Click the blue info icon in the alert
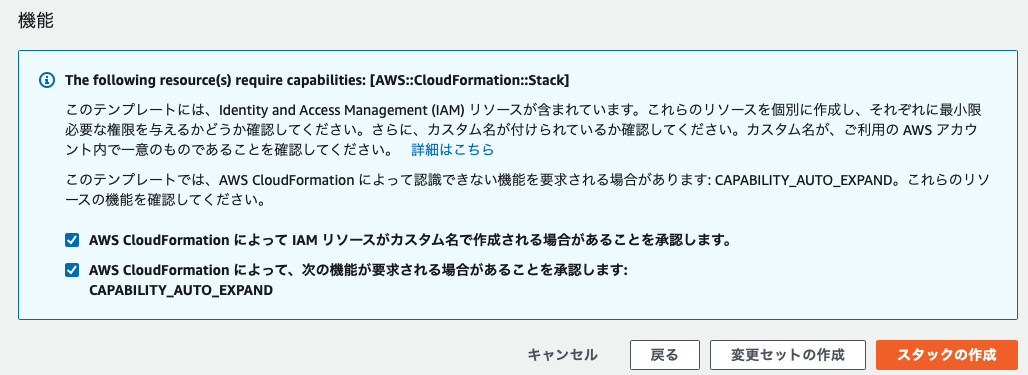 (x=46, y=81)
